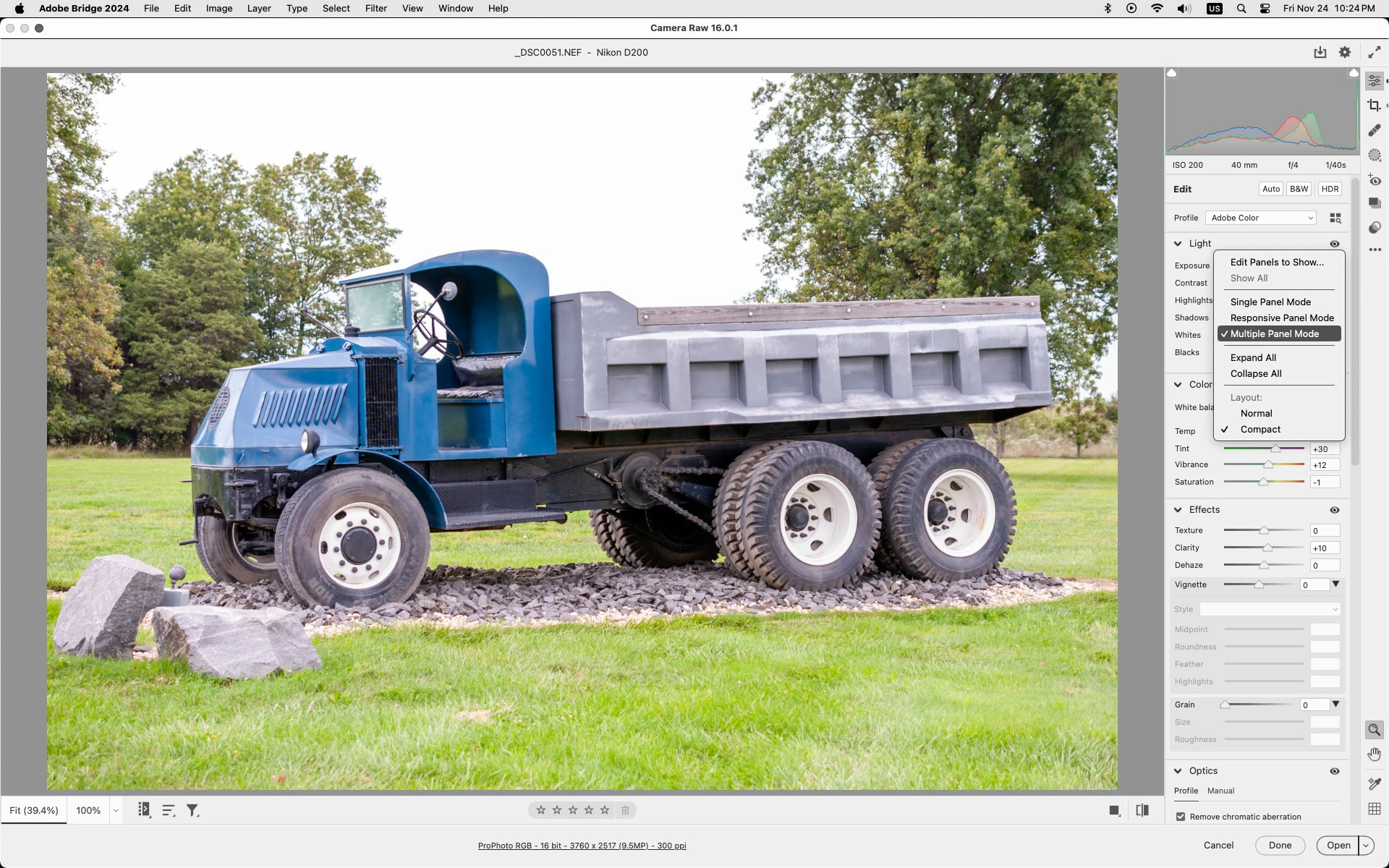Click the Hand tool icon
The width and height of the screenshot is (1389, 868).
pyautogui.click(x=1374, y=754)
